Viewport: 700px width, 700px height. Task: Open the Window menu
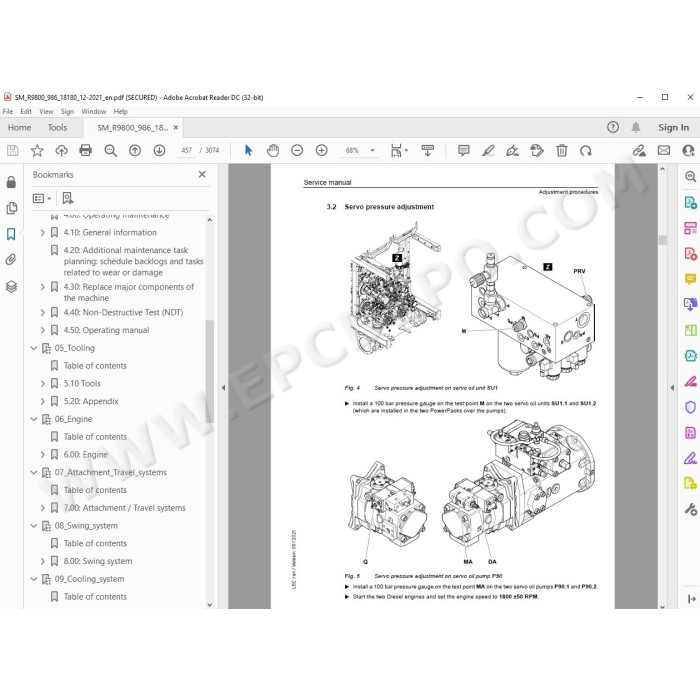pos(94,112)
